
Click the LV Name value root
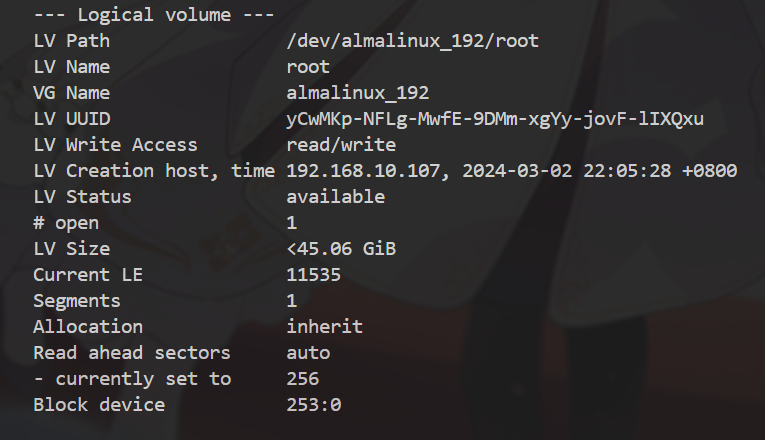point(308,67)
